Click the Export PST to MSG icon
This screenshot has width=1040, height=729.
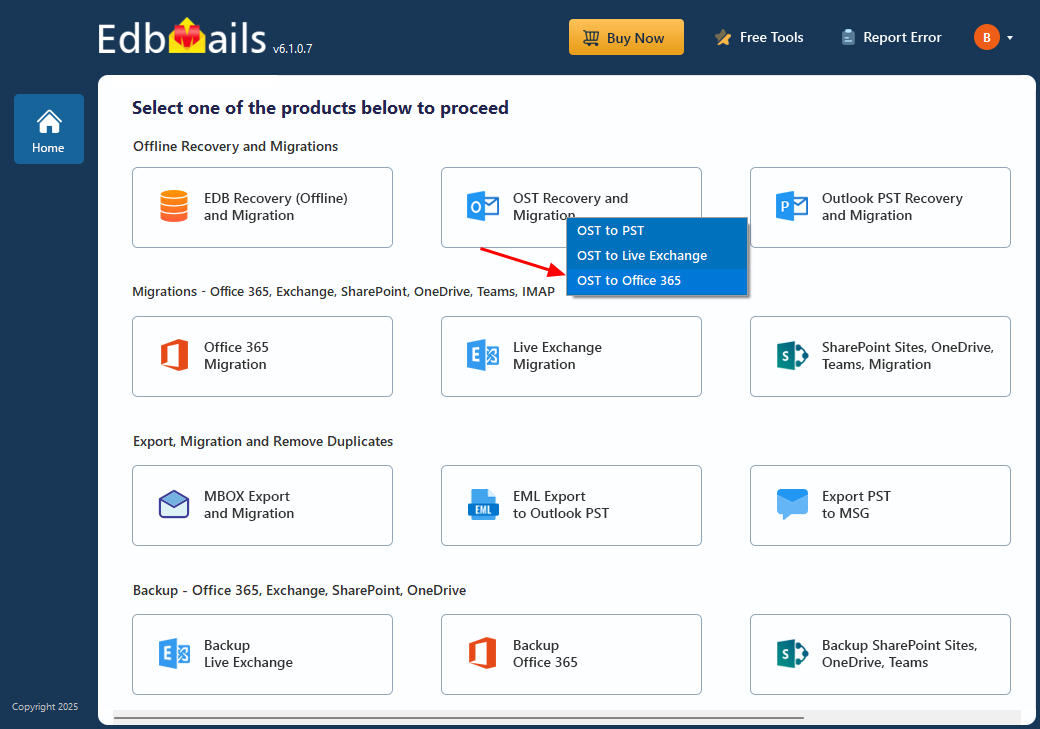point(792,504)
